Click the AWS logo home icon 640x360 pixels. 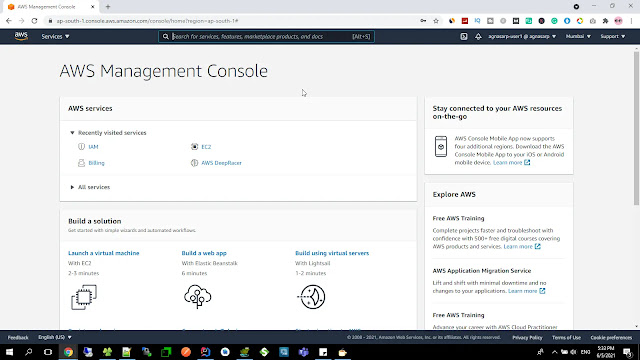[x=21, y=36]
